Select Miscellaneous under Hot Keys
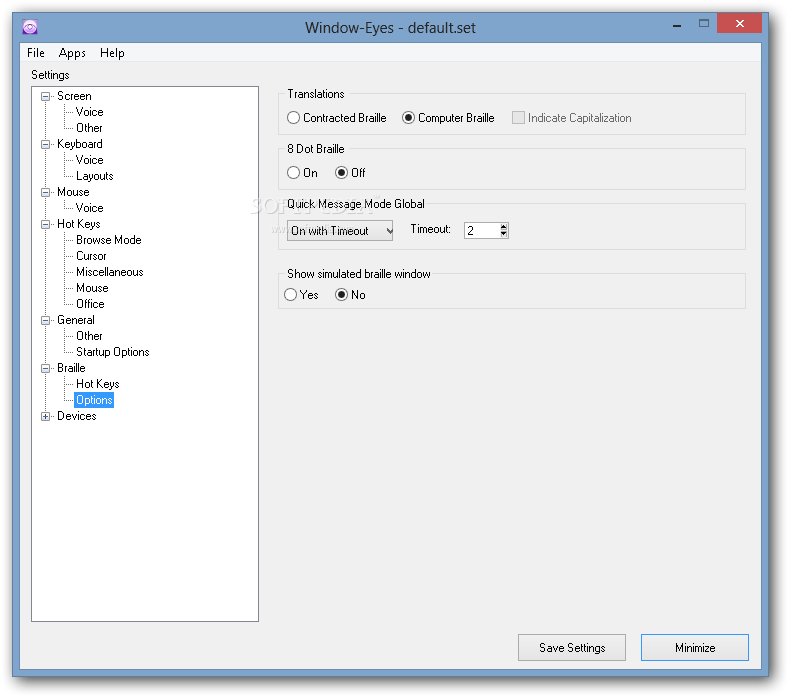This screenshot has height=697, width=789. pos(110,272)
